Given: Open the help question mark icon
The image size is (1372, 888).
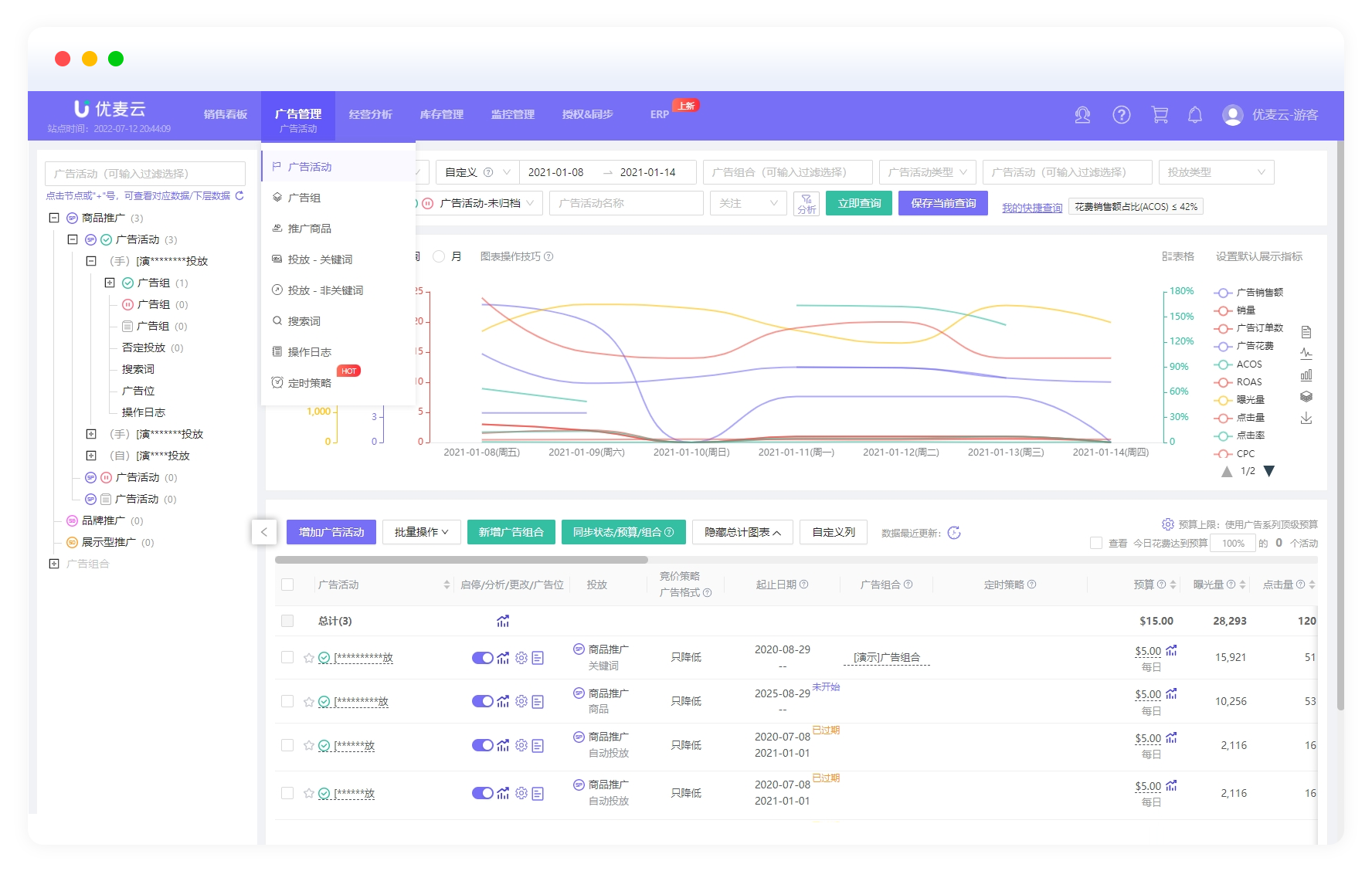Looking at the screenshot, I should [1121, 115].
